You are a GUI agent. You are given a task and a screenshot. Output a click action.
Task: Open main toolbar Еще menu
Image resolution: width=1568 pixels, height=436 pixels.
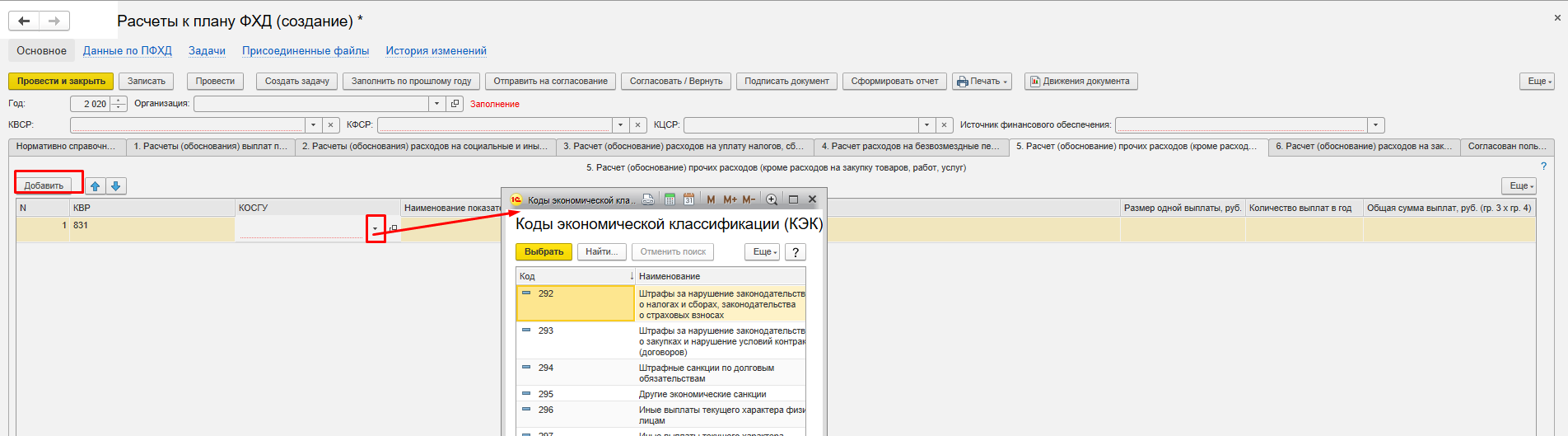(x=1539, y=81)
